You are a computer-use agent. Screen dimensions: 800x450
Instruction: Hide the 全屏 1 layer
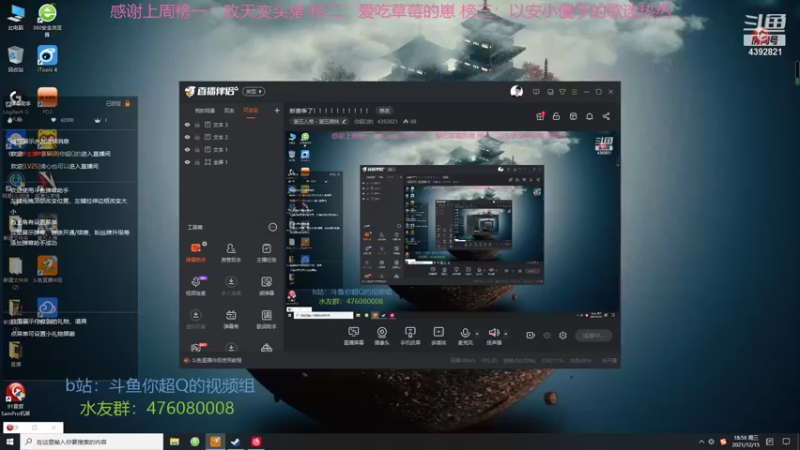coord(187,162)
